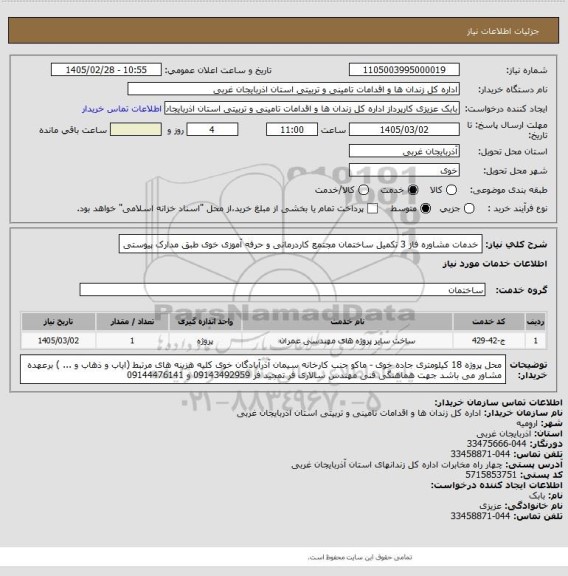The height and width of the screenshot is (576, 568).
Task: Click the postal code 5715853751
Action: [491, 475]
